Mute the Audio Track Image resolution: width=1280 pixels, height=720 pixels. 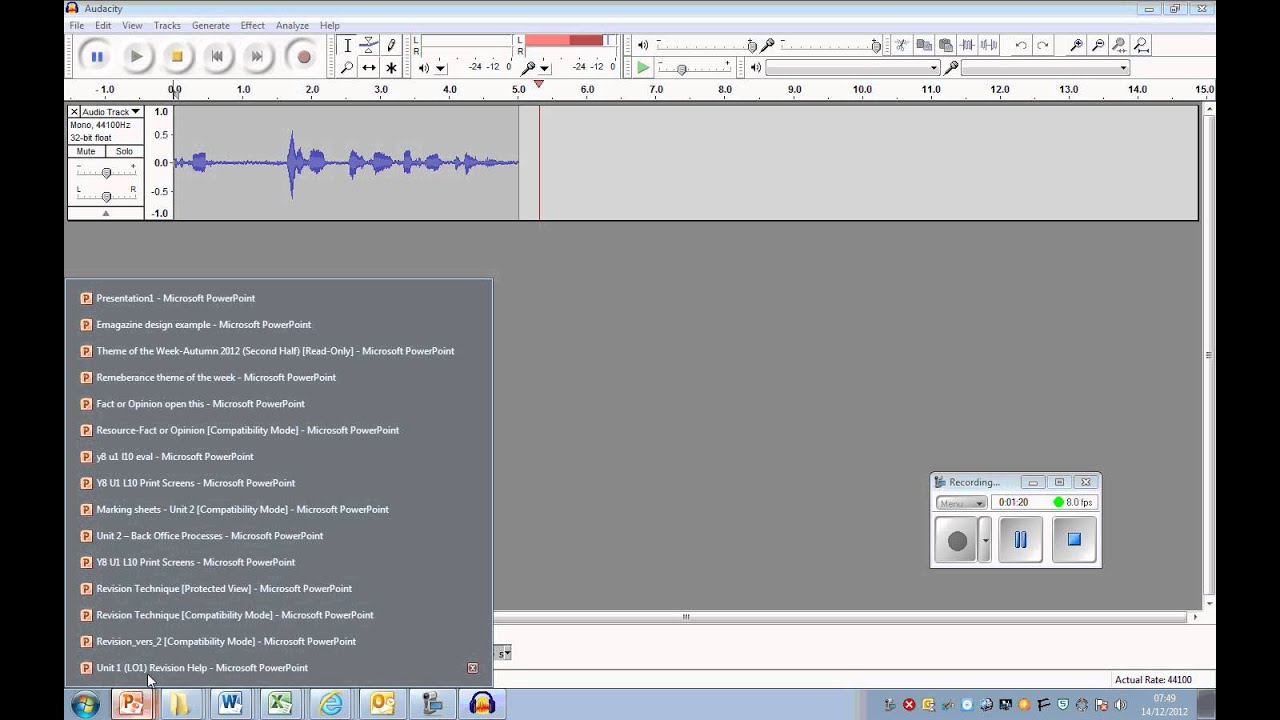coord(86,151)
